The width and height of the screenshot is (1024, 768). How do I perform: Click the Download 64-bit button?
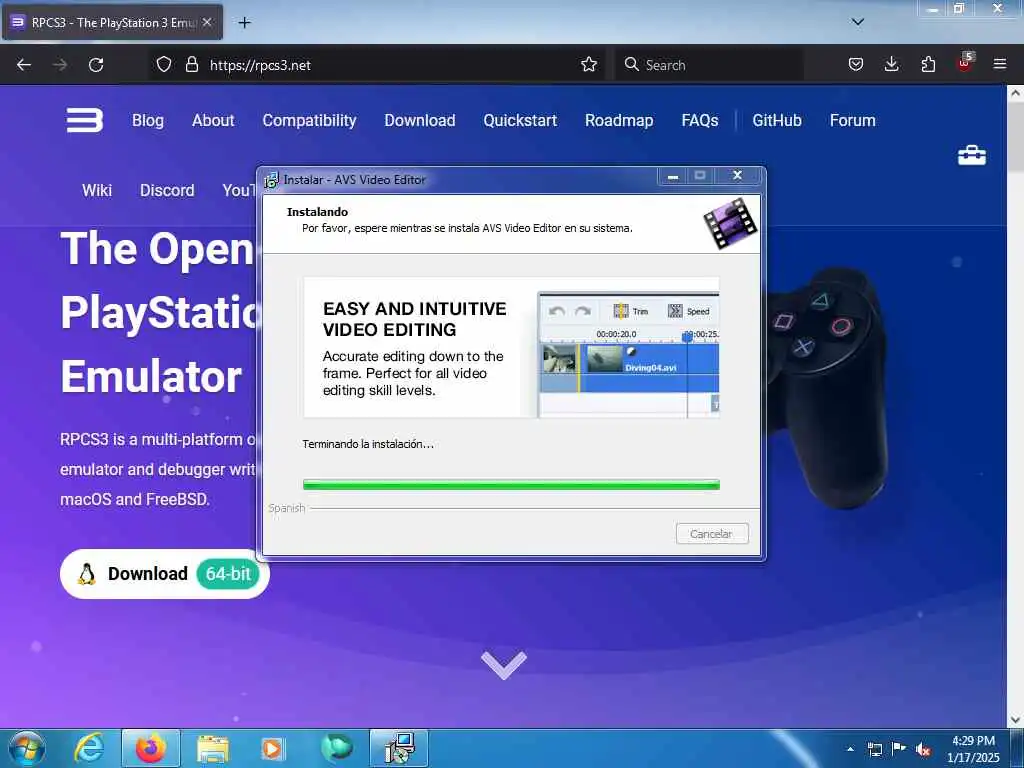(x=165, y=573)
